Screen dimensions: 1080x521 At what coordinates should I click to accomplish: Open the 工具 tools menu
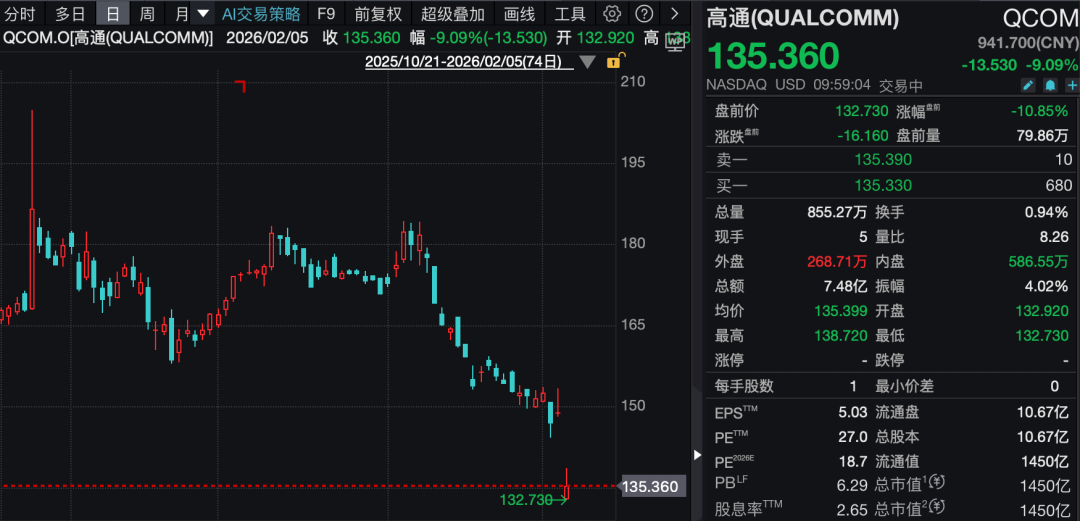click(570, 13)
